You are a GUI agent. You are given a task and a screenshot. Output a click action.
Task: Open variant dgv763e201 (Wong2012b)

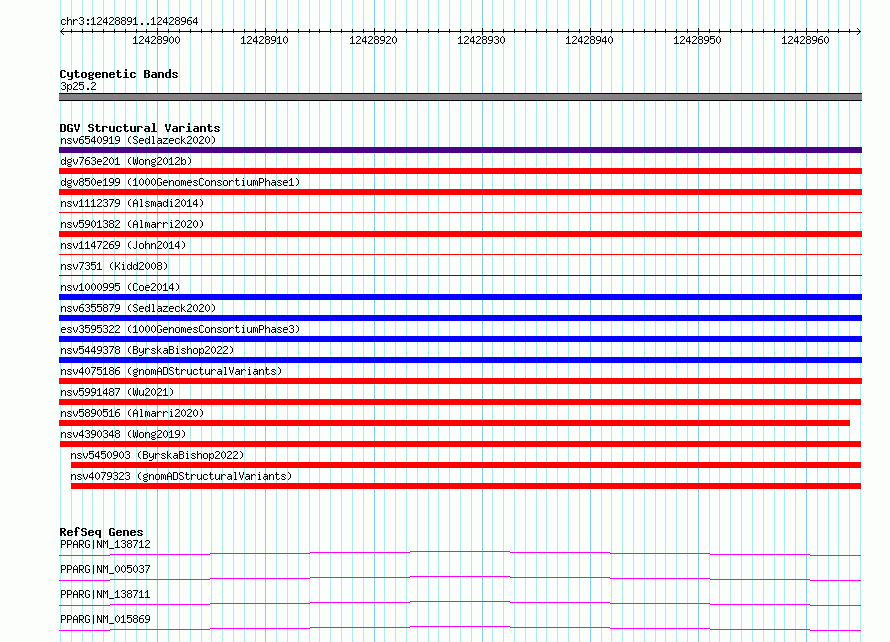coord(126,161)
